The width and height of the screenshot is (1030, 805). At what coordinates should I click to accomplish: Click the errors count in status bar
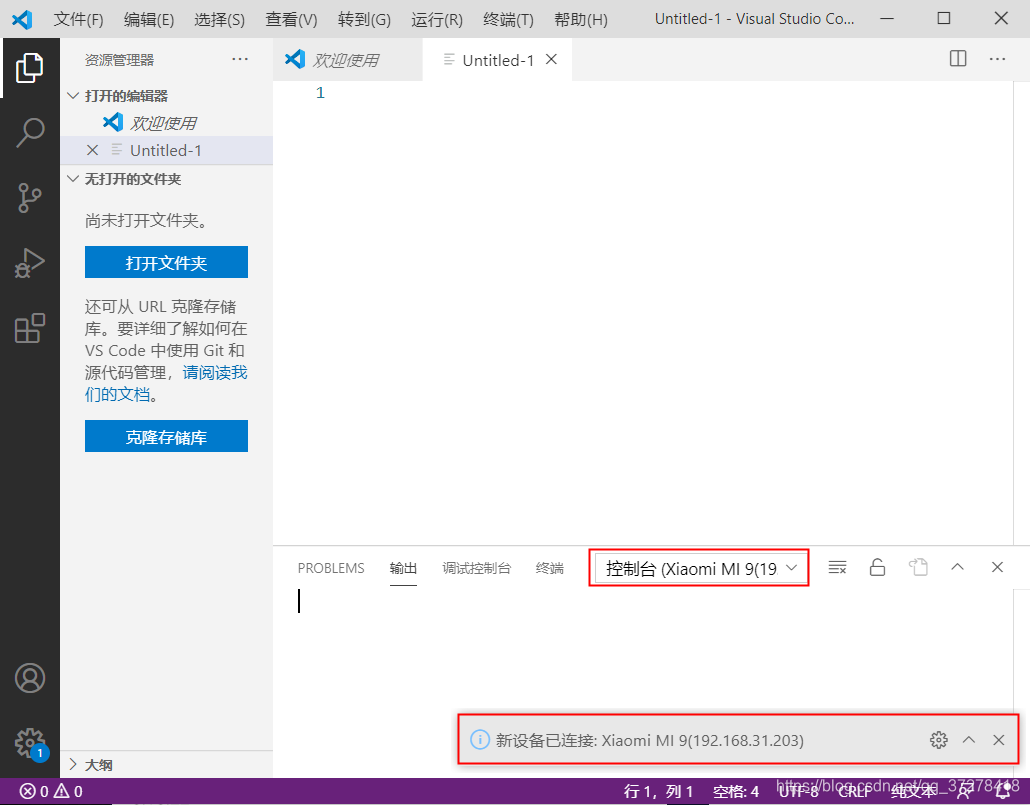click(x=34, y=791)
